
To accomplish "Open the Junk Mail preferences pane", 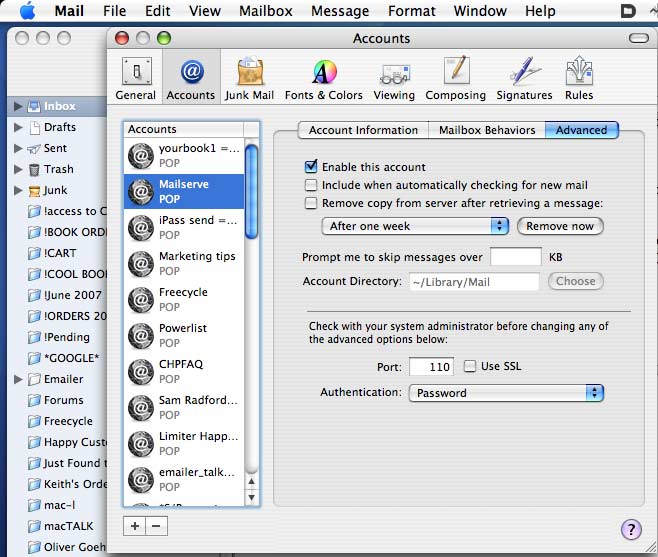I will click(249, 78).
